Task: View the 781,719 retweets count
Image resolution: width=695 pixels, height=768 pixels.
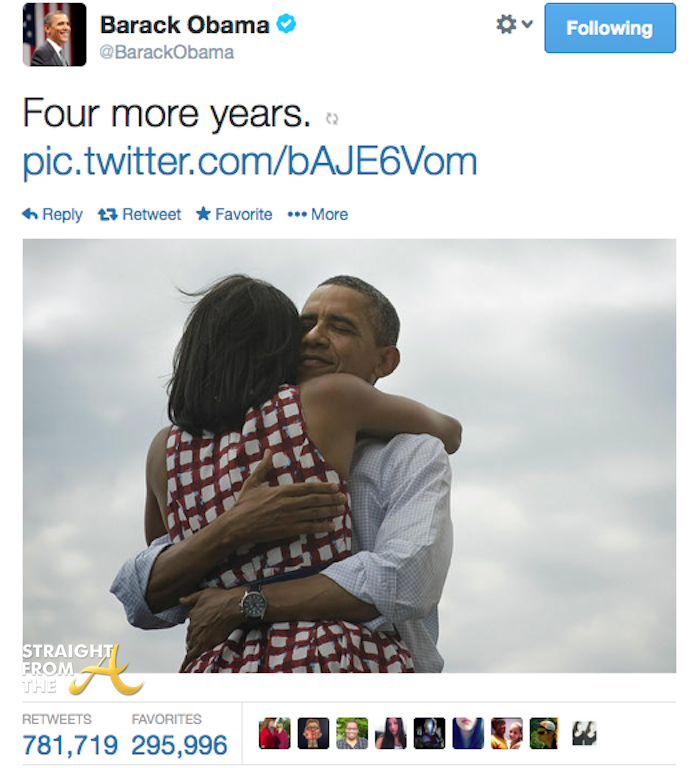Action: pos(70,745)
